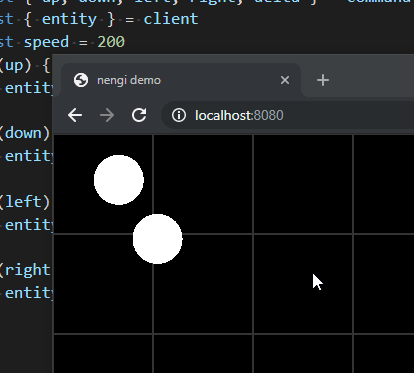Image resolution: width=414 pixels, height=373 pixels.
Task: Click the word client in code editor
Action: [x=171, y=18]
